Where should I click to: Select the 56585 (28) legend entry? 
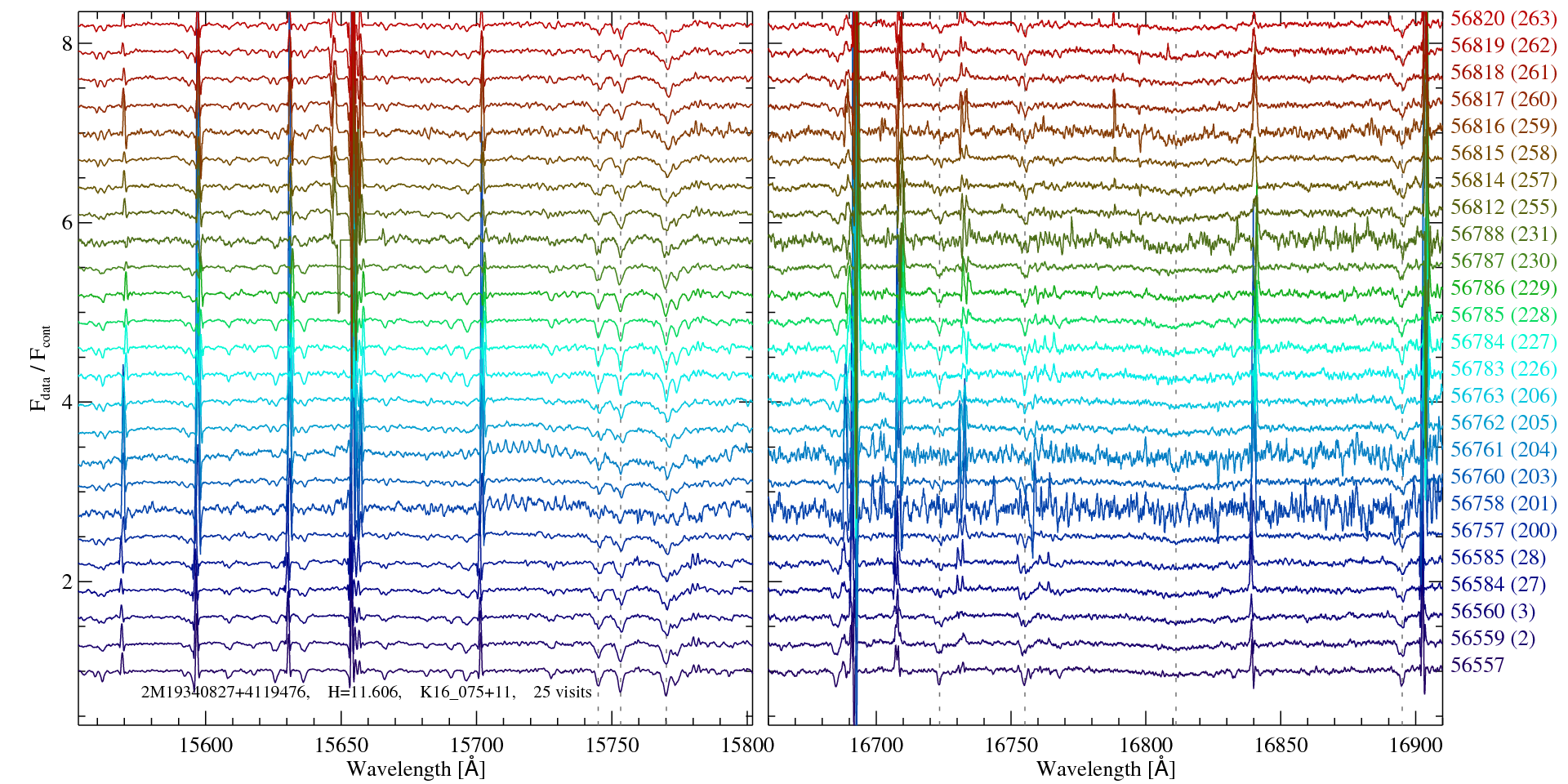click(1498, 558)
